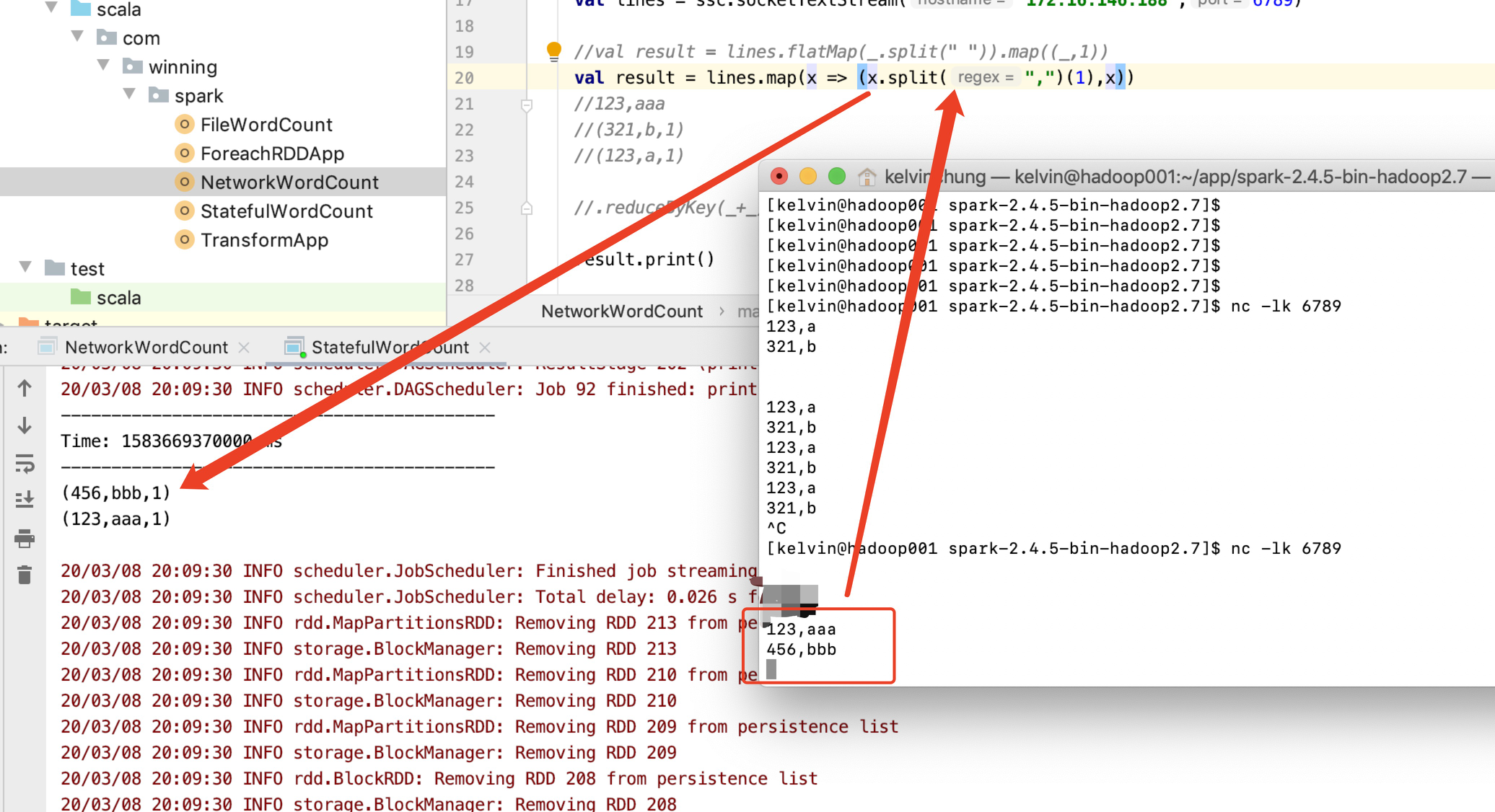Viewport: 1495px width, 812px height.
Task: Click the yellow lightbulb intention icon
Action: coord(553,50)
